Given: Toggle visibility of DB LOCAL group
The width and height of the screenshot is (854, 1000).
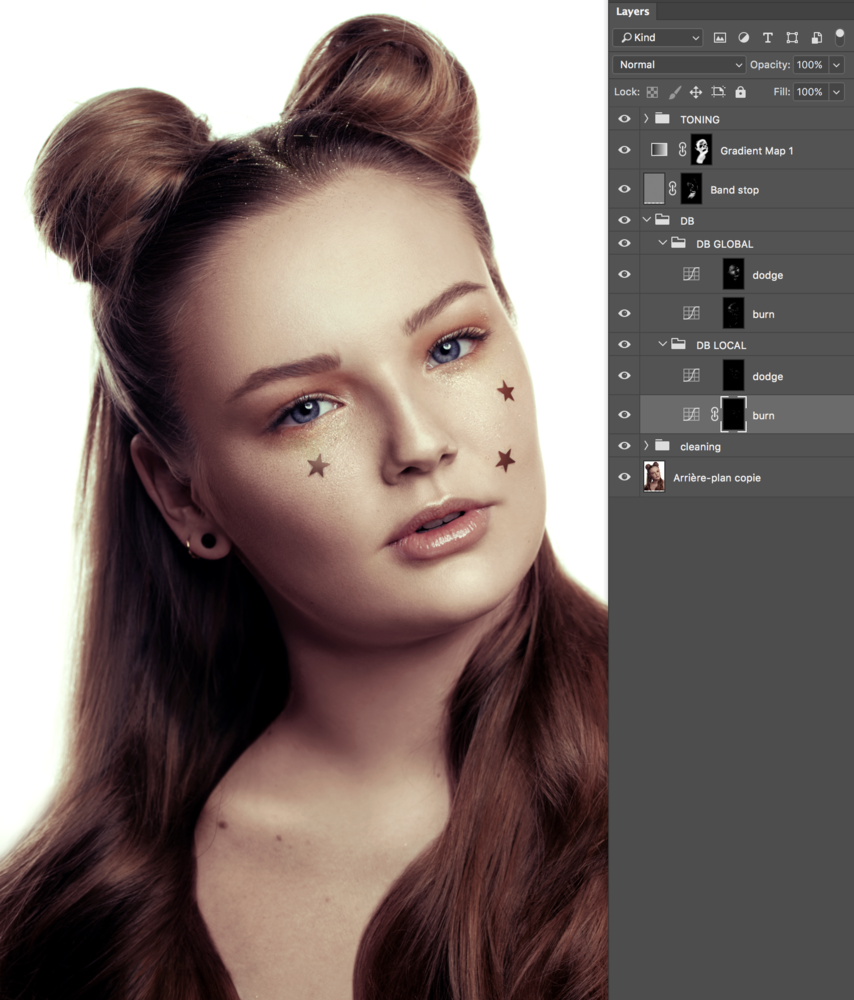Looking at the screenshot, I should (x=624, y=344).
